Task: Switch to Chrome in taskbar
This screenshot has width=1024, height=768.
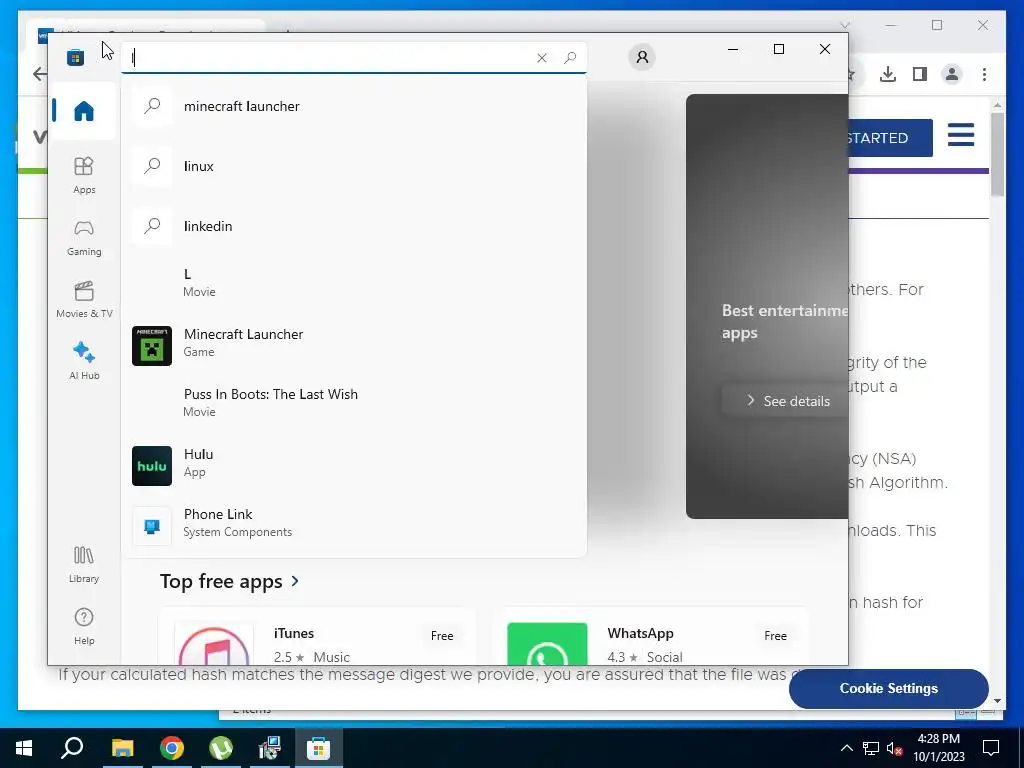Action: pos(172,748)
